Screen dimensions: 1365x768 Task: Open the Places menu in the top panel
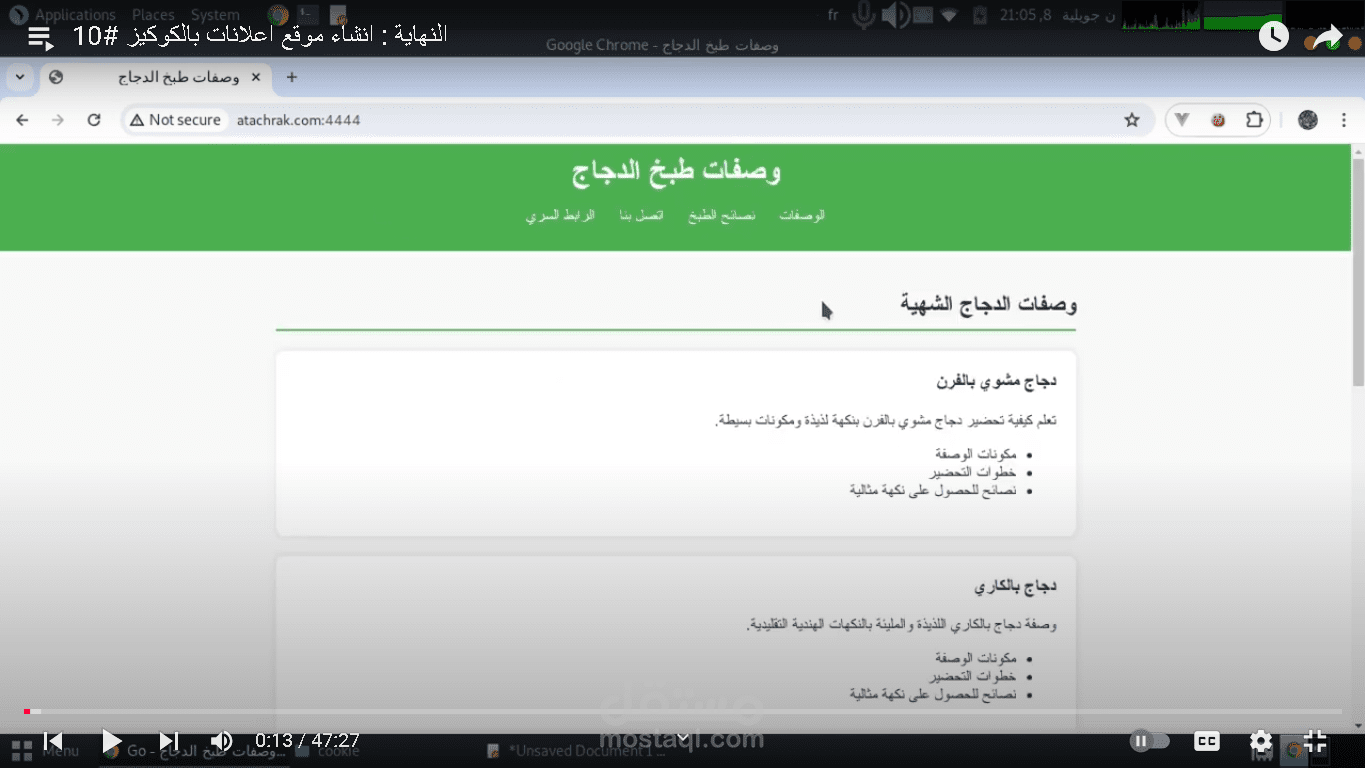153,15
